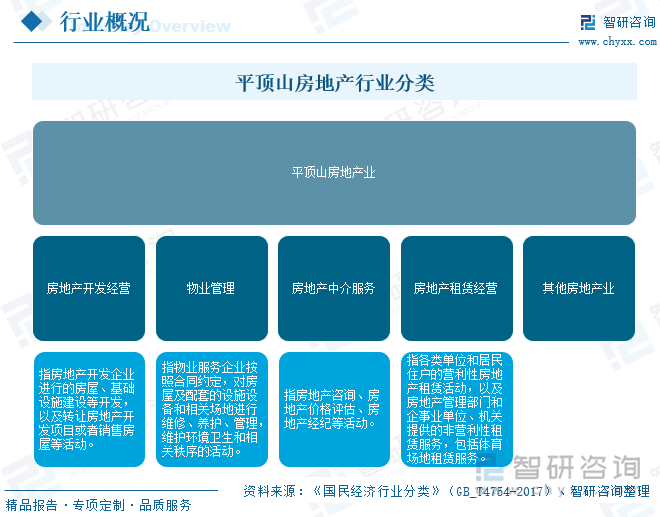The height and width of the screenshot is (517, 660).
Task: Click the 精品报告·专项定制·品质服务 slogan
Action: [x=98, y=505]
